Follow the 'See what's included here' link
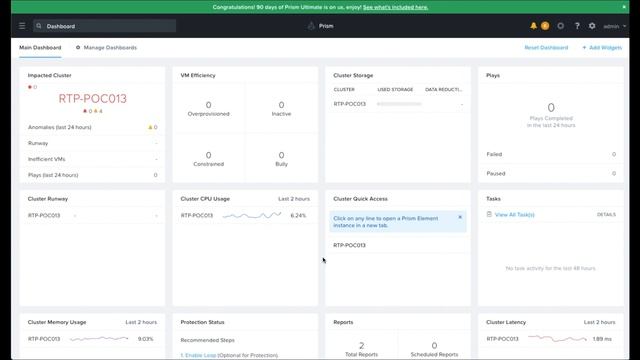 [x=395, y=7]
